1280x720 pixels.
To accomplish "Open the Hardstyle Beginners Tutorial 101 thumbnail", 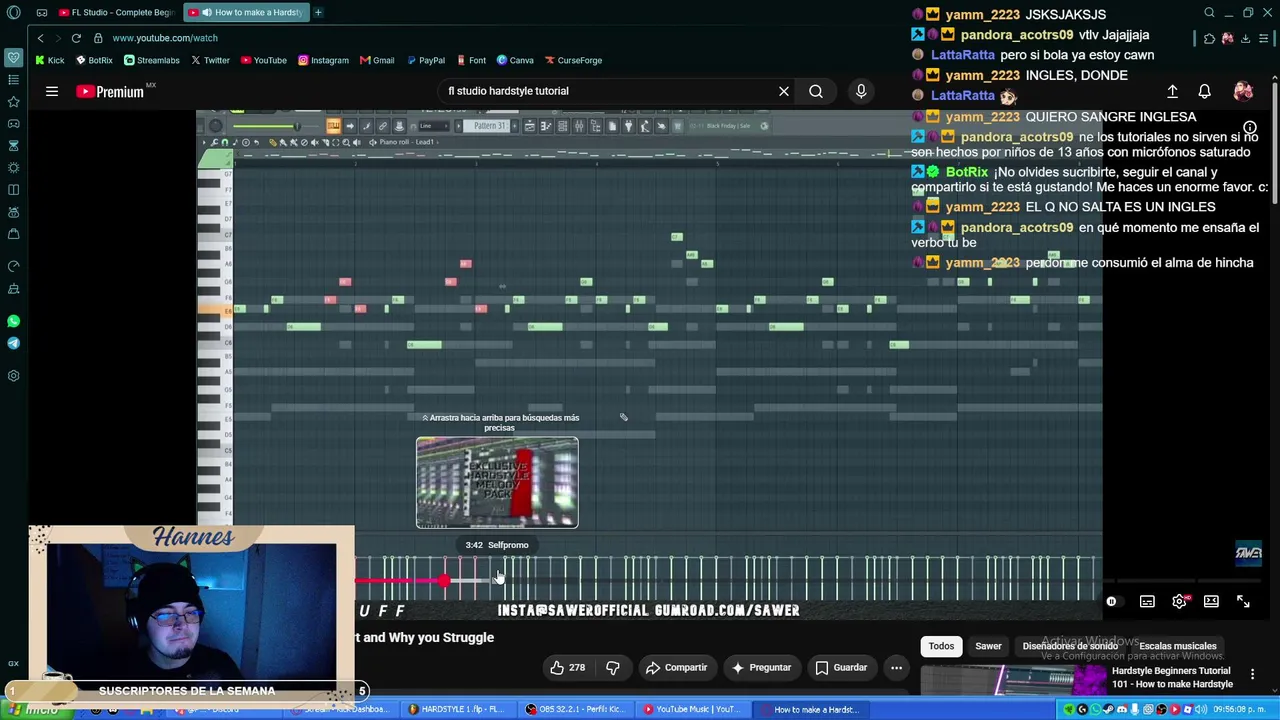I will click(x=1012, y=680).
